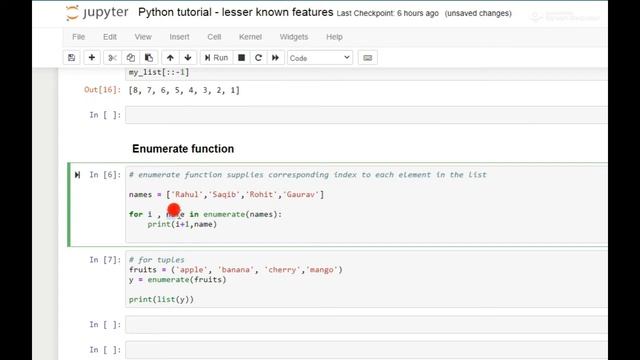This screenshot has width=640, height=360.
Task: Select the In [7] cell prompt
Action: tap(105, 260)
